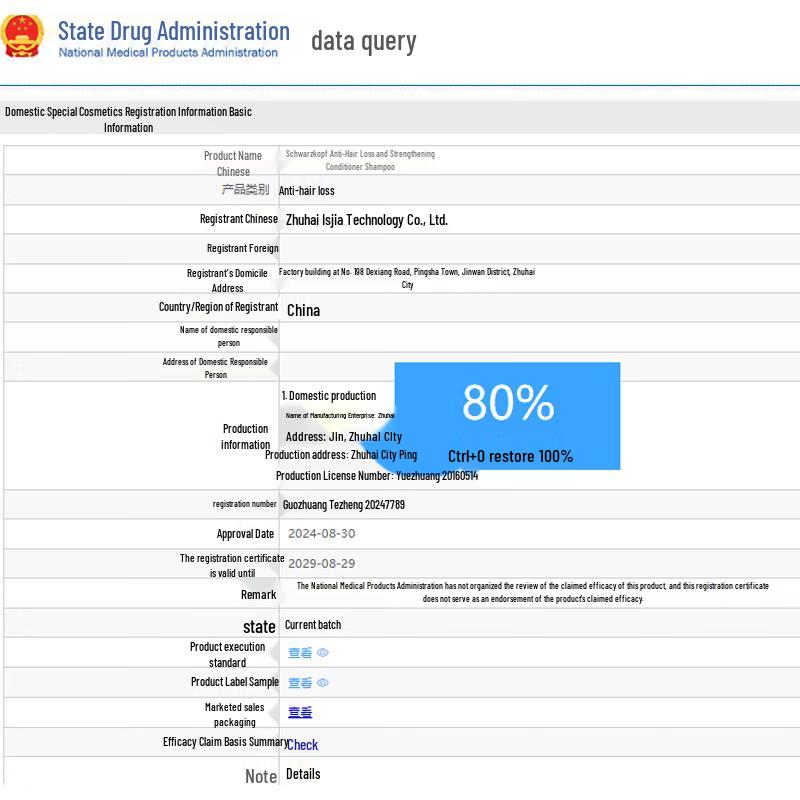Click 'Domestic Special Cosmetics Registration Information' heading

point(128,119)
